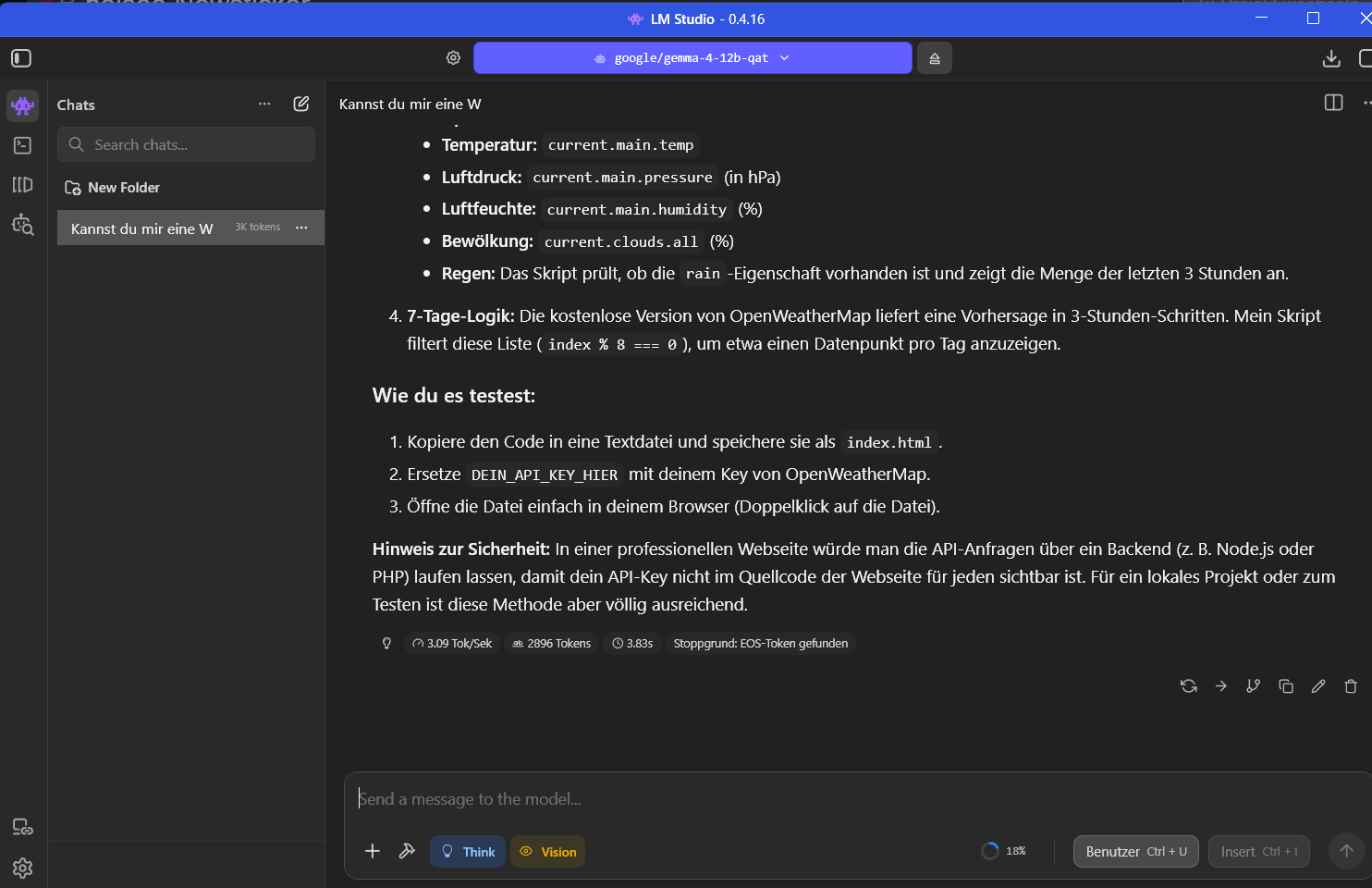This screenshot has width=1372, height=888.
Task: Open the downloads panel icon
Action: 1331,58
